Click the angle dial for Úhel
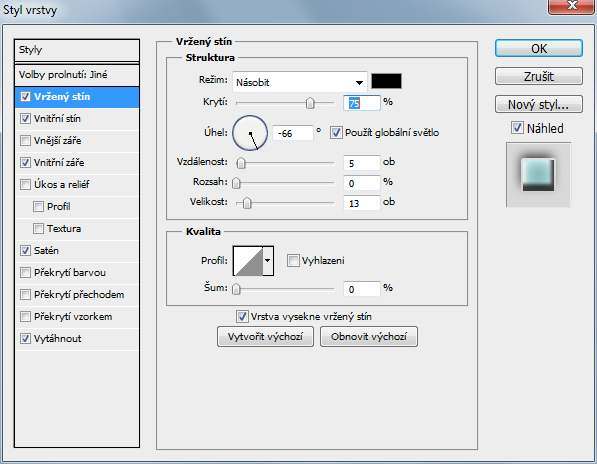Viewport: 597px width, 464px height. [250, 133]
